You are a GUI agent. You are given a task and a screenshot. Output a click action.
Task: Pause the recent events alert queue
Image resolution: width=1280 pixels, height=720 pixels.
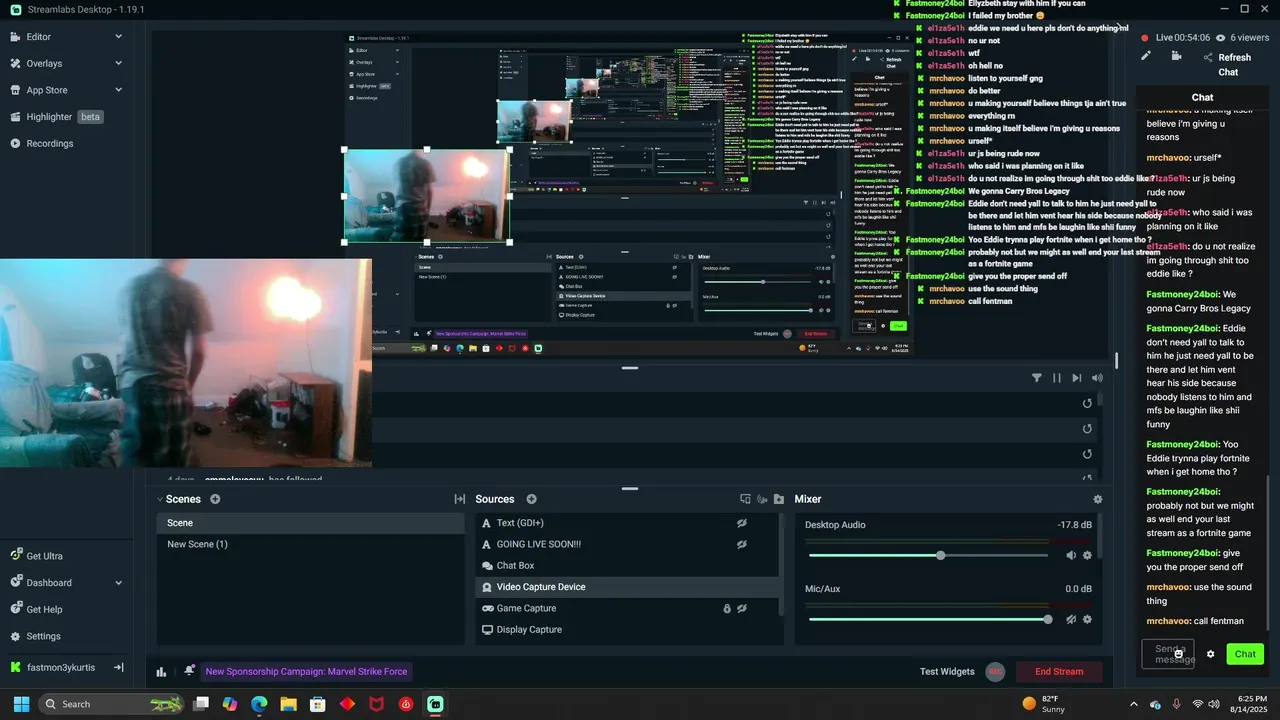(1057, 378)
